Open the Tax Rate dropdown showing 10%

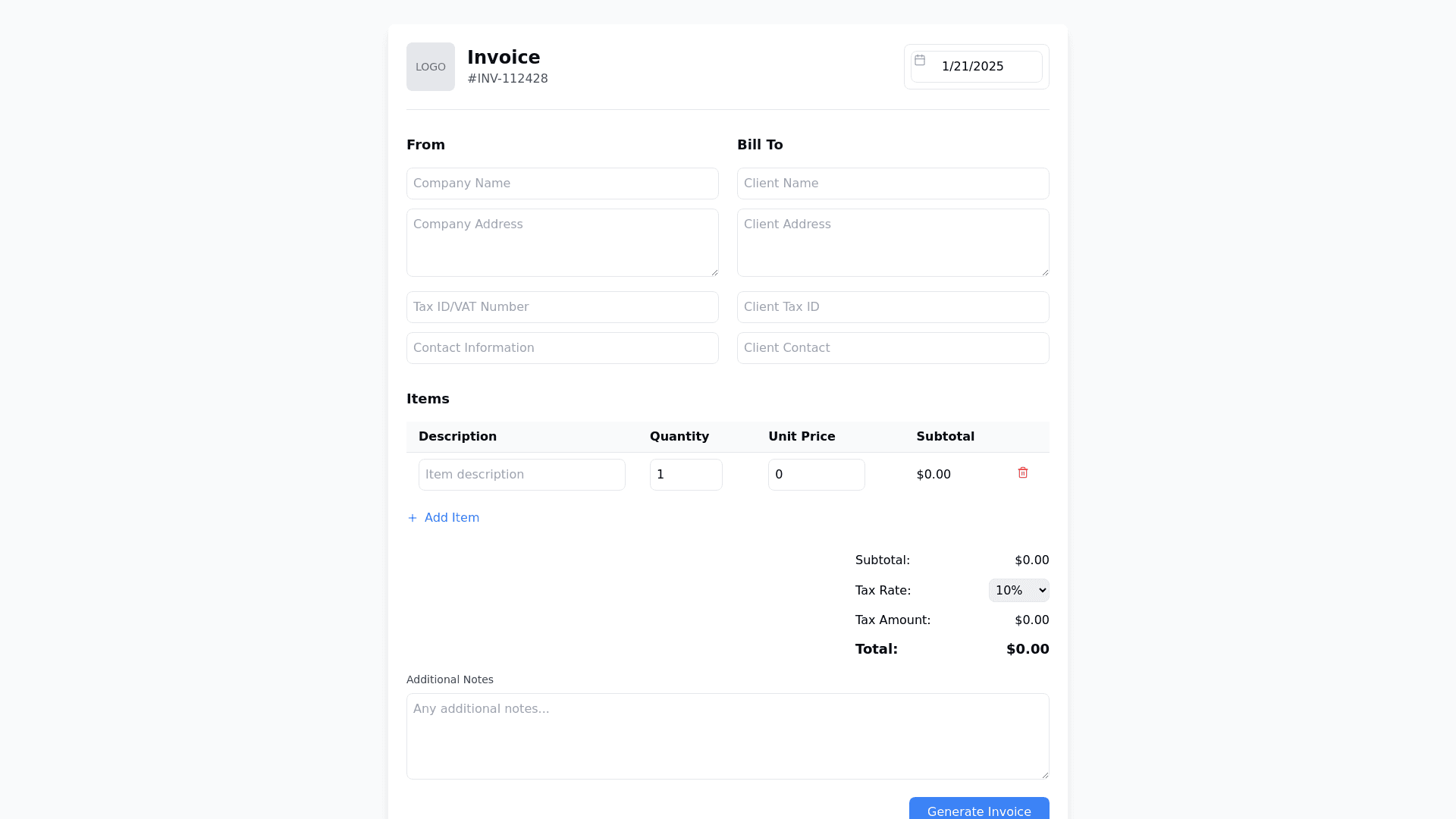(1018, 590)
